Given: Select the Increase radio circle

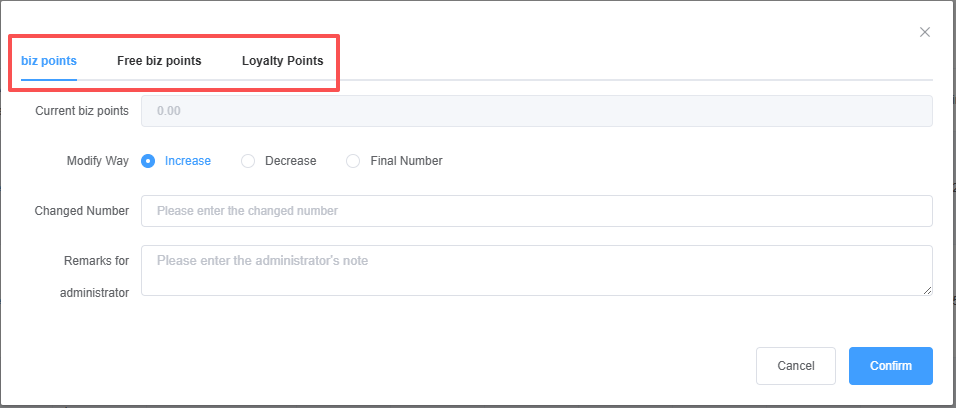Looking at the screenshot, I should coord(148,161).
